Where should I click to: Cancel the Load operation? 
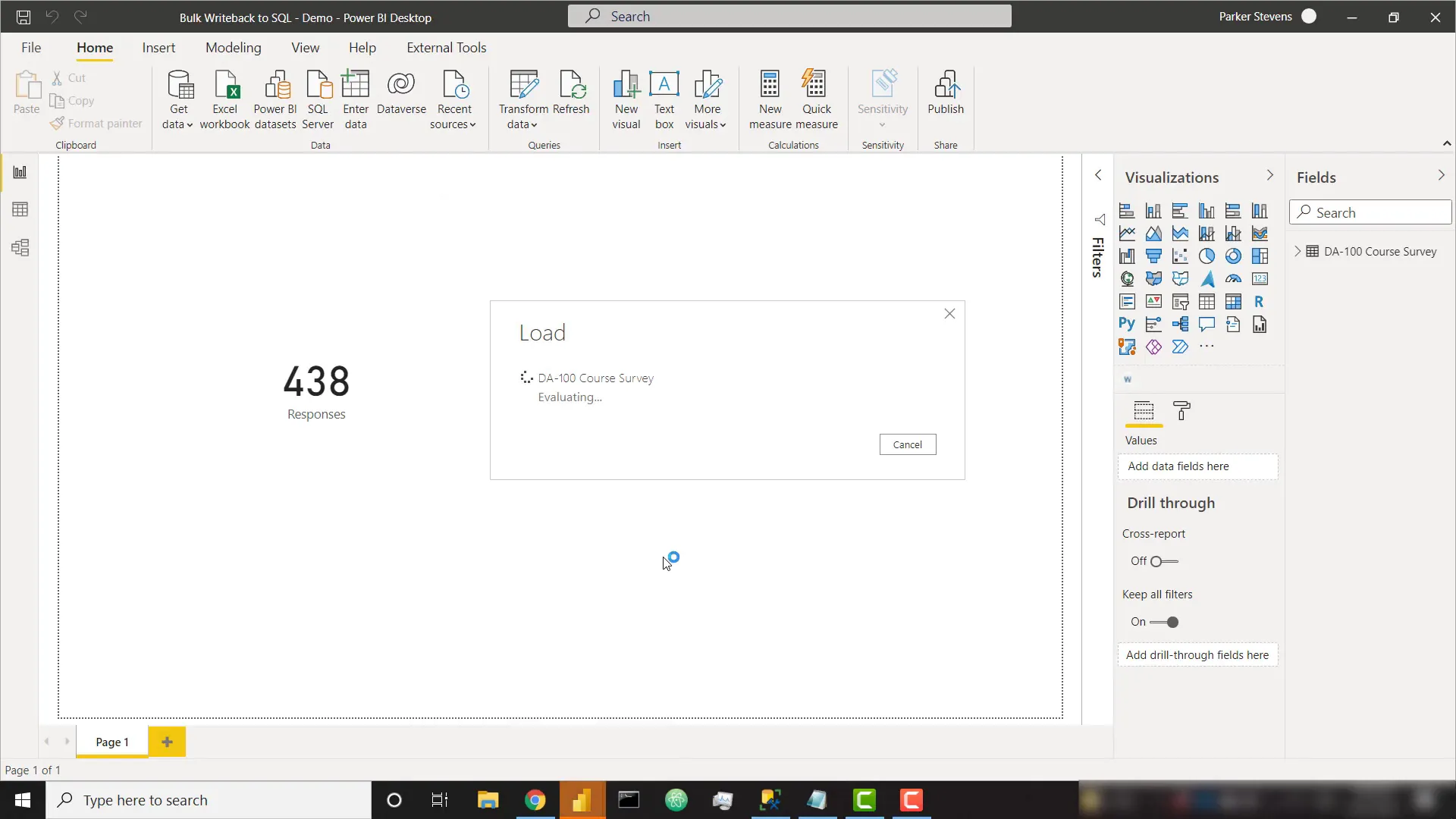coord(908,445)
